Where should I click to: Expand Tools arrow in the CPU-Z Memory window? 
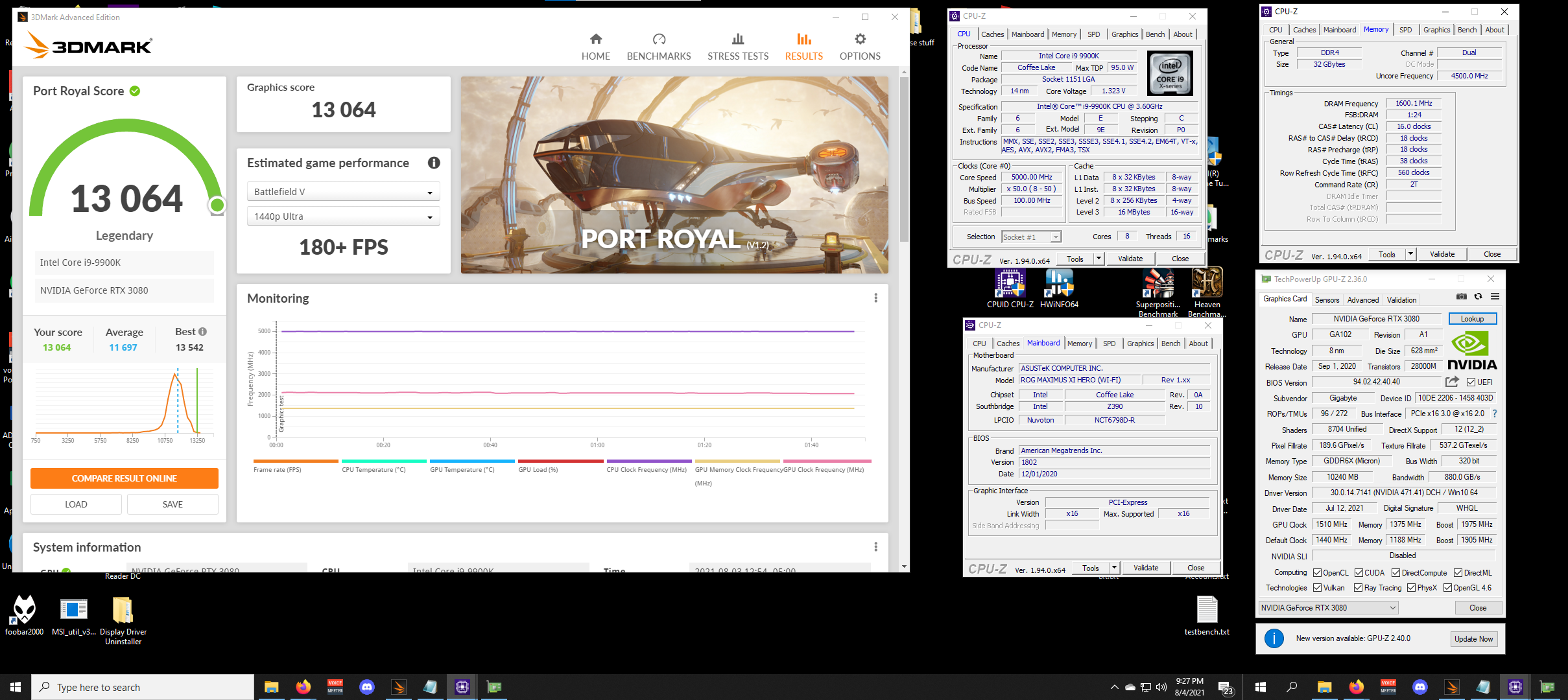click(1410, 255)
